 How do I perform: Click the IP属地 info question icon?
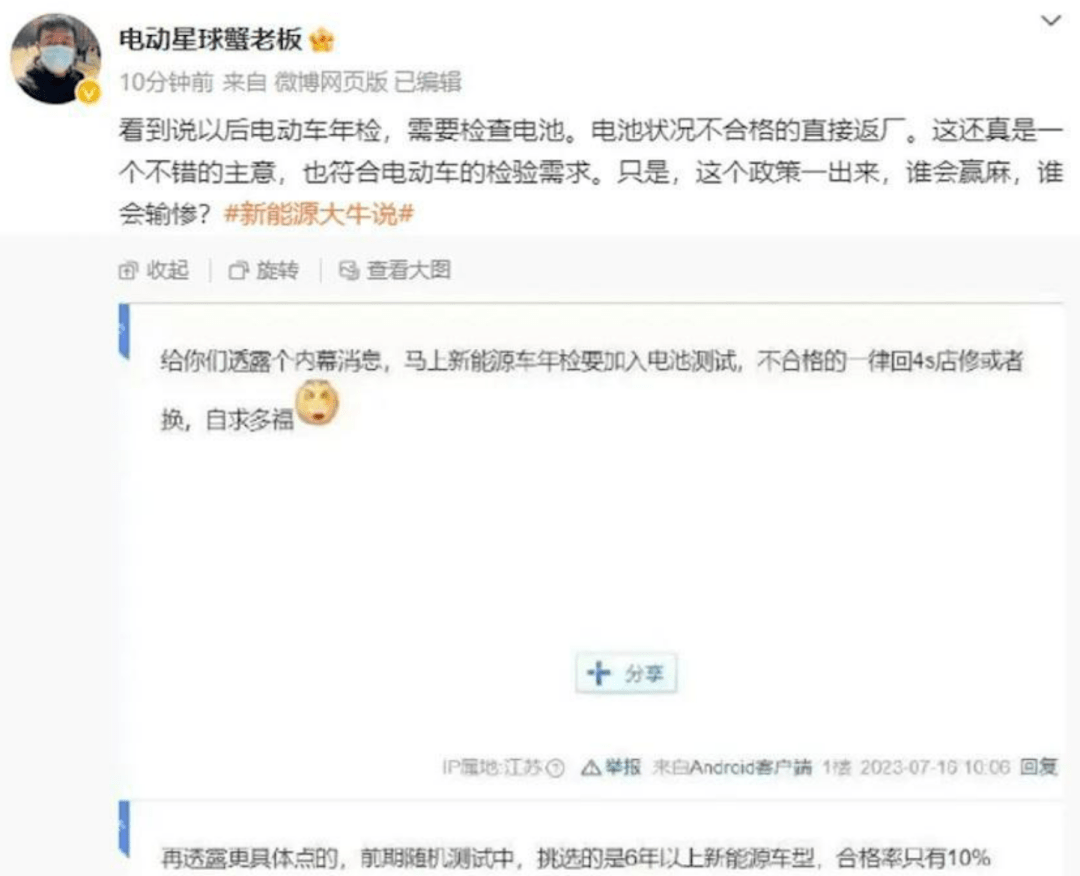pos(555,767)
